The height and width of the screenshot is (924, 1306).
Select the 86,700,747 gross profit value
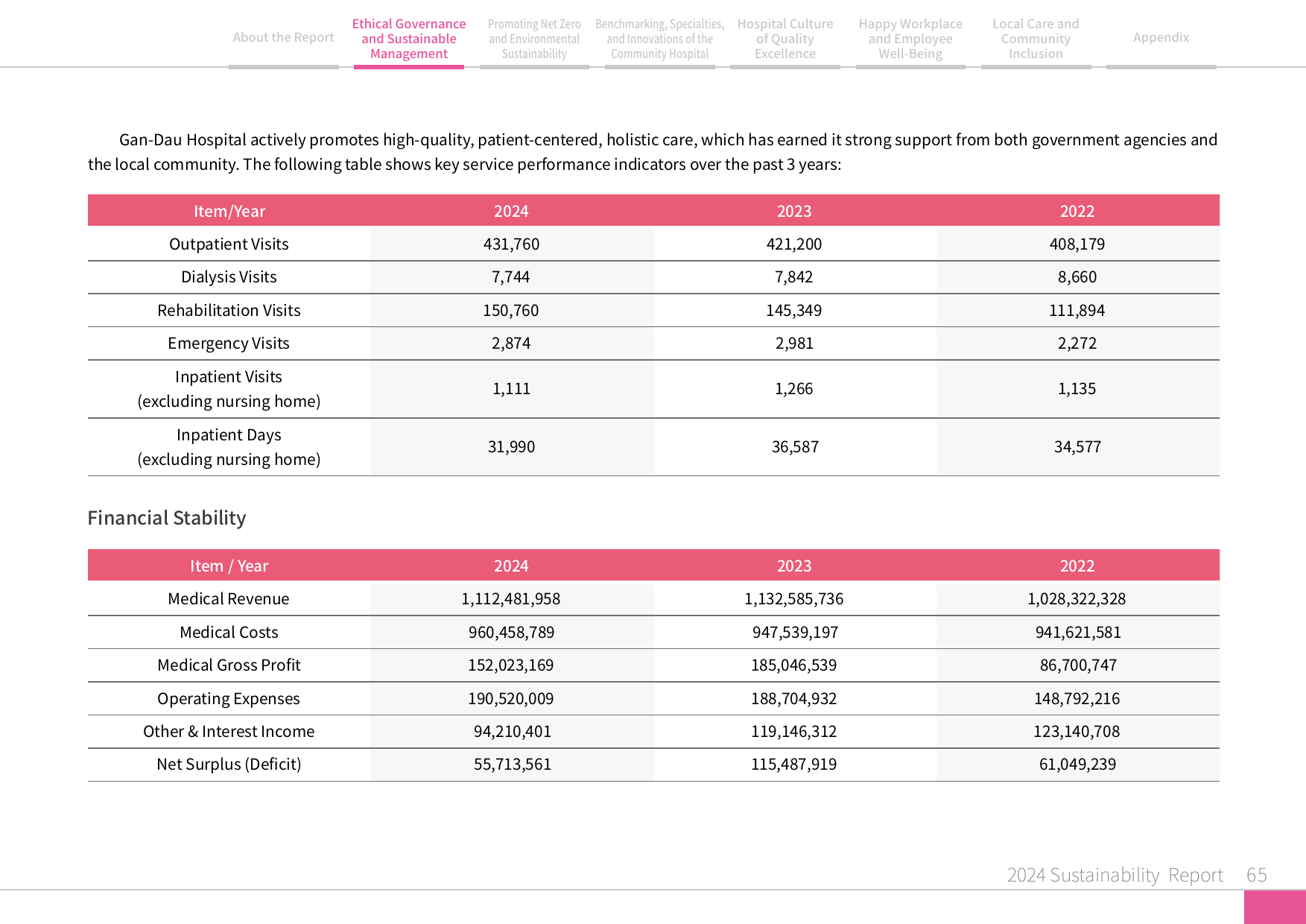point(1078,665)
